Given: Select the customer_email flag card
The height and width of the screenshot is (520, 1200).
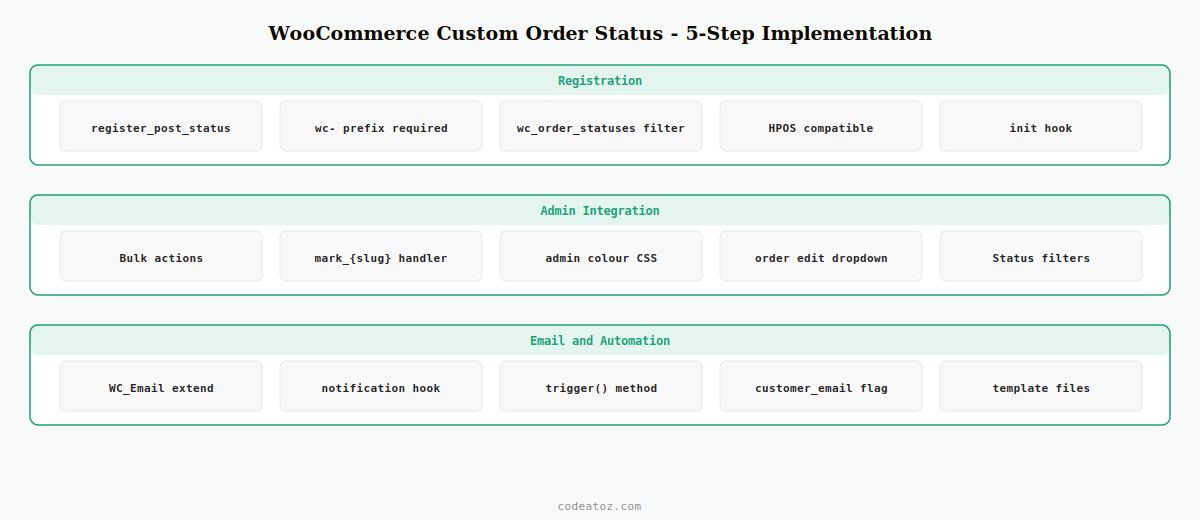Looking at the screenshot, I should (x=821, y=386).
